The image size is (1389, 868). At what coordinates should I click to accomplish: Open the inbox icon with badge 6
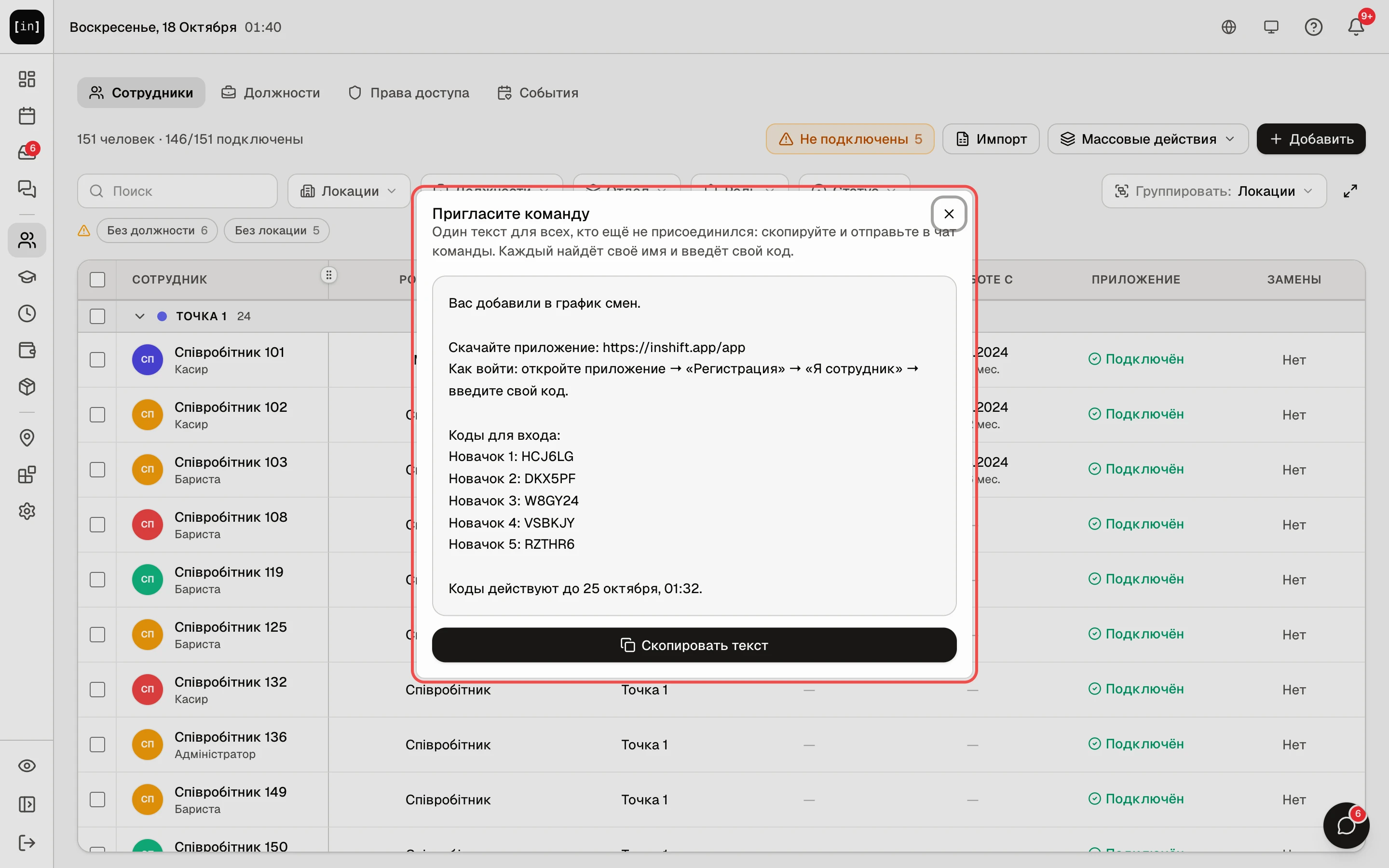pyautogui.click(x=27, y=152)
